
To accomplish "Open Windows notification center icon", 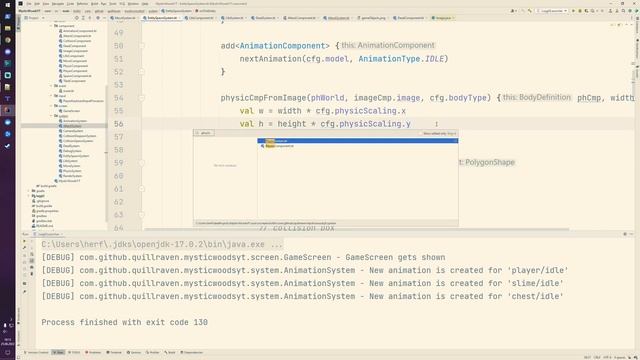I will (x=7, y=353).
